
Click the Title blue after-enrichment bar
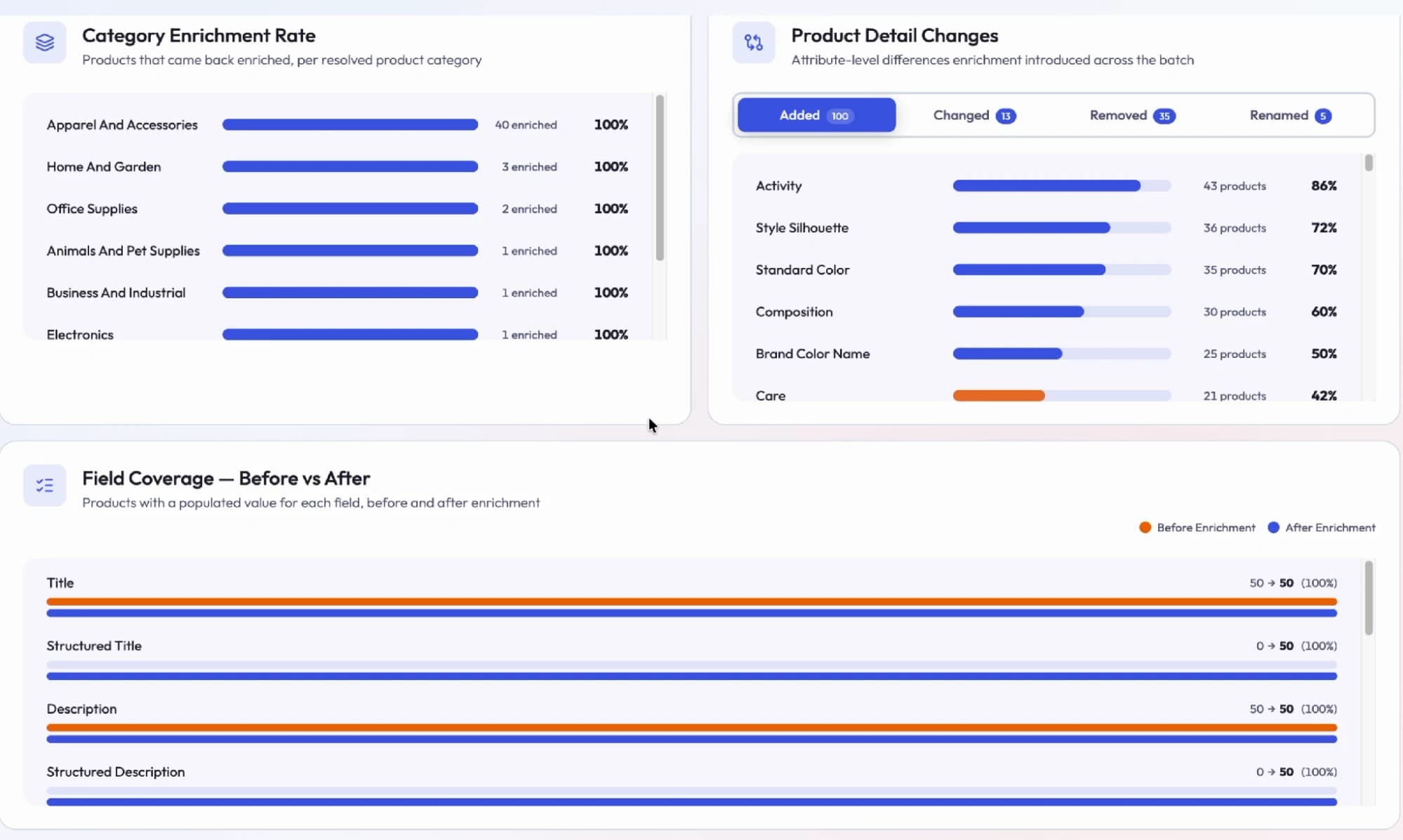(x=691, y=613)
